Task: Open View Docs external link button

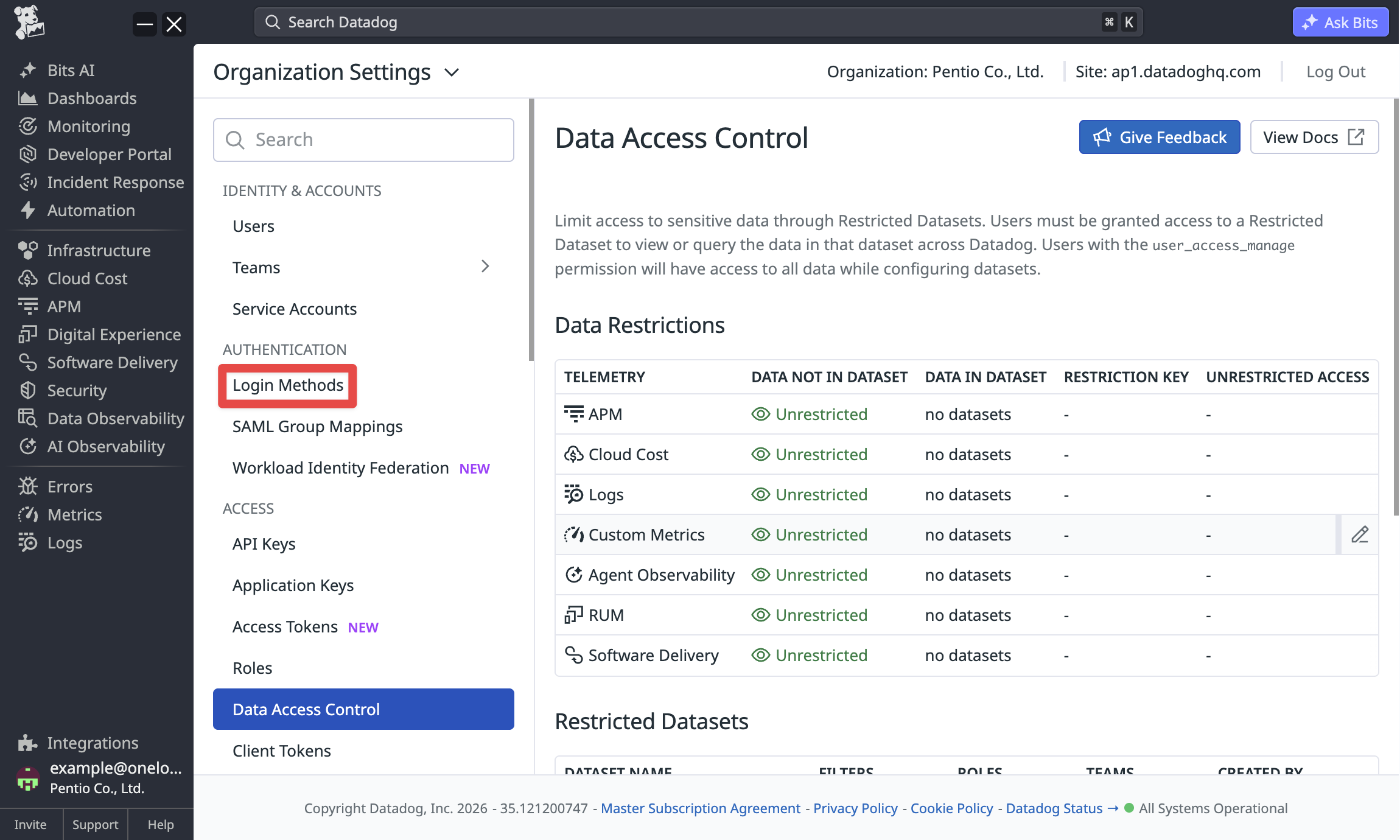Action: point(1314,137)
